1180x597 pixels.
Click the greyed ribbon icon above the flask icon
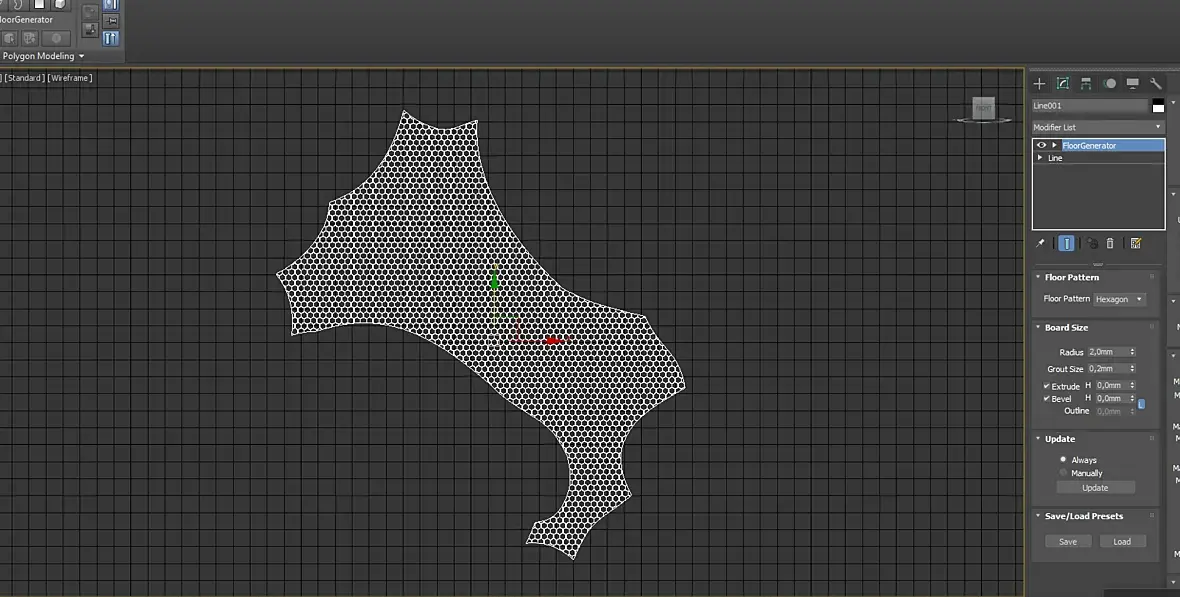coord(90,11)
